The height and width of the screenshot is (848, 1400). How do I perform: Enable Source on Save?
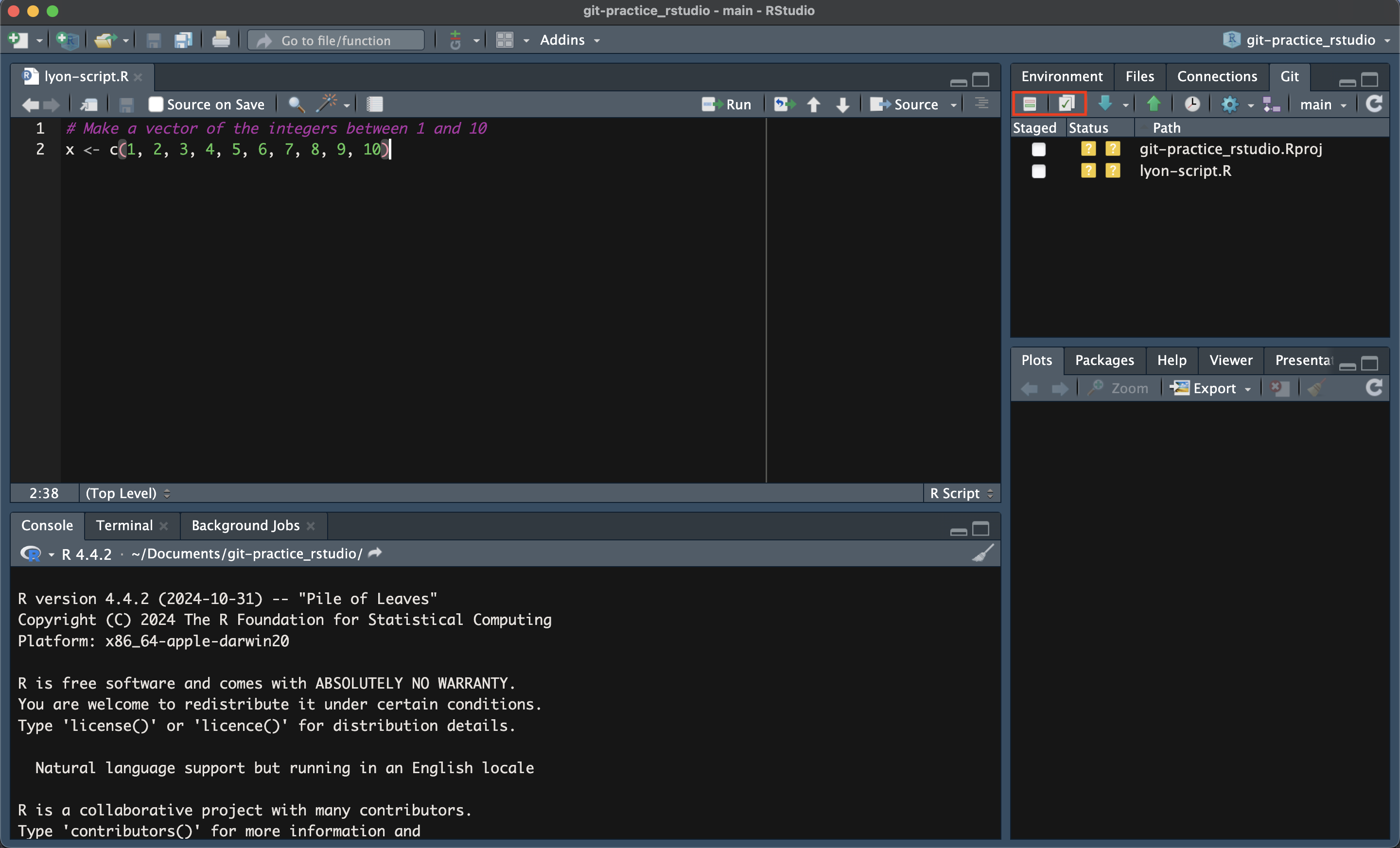coord(155,104)
